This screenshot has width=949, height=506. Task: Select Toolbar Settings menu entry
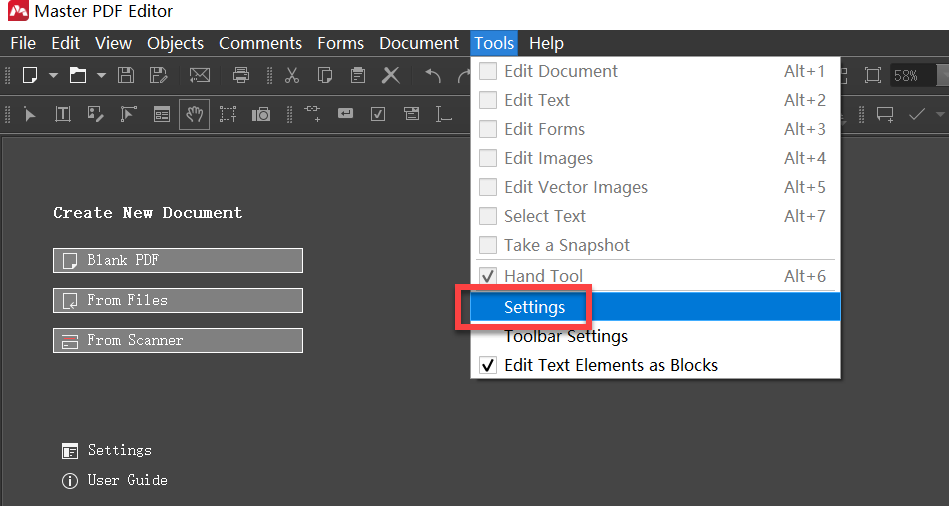point(566,336)
